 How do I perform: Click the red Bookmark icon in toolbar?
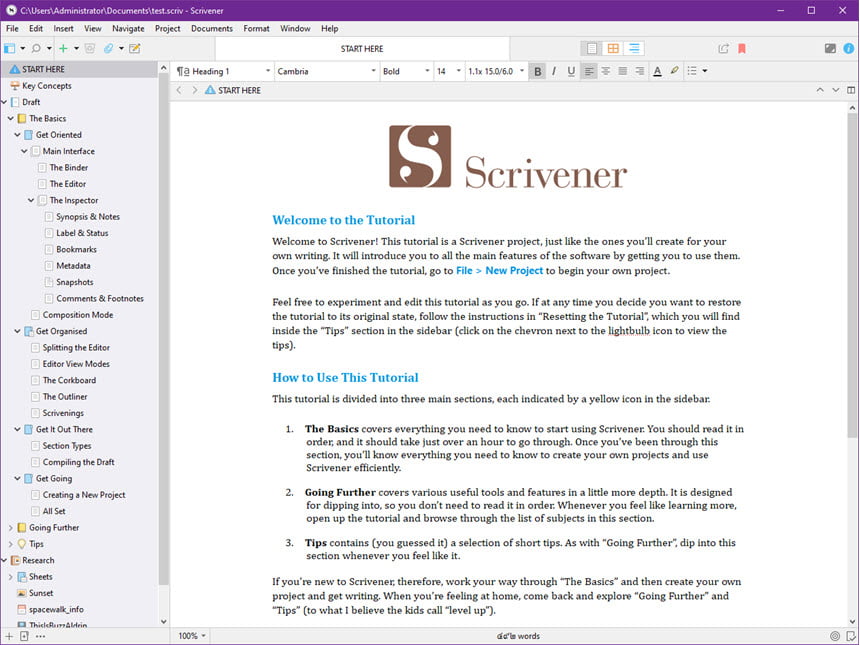point(742,49)
